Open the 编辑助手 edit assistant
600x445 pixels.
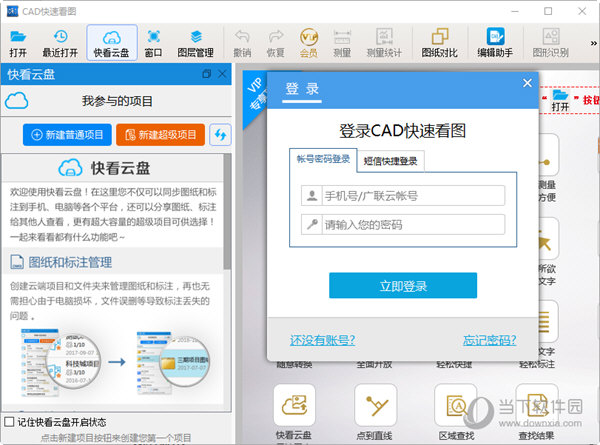[495, 43]
